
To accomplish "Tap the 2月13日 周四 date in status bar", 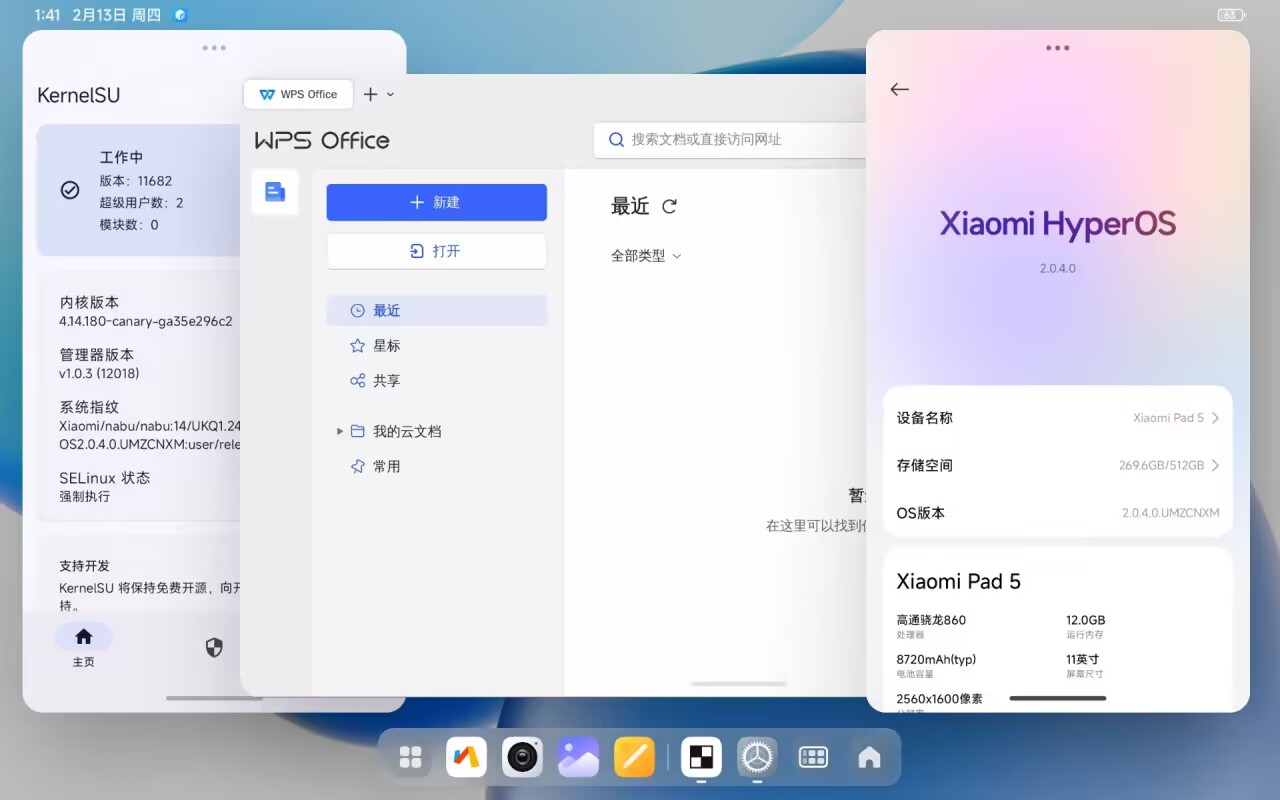I will tap(116, 15).
